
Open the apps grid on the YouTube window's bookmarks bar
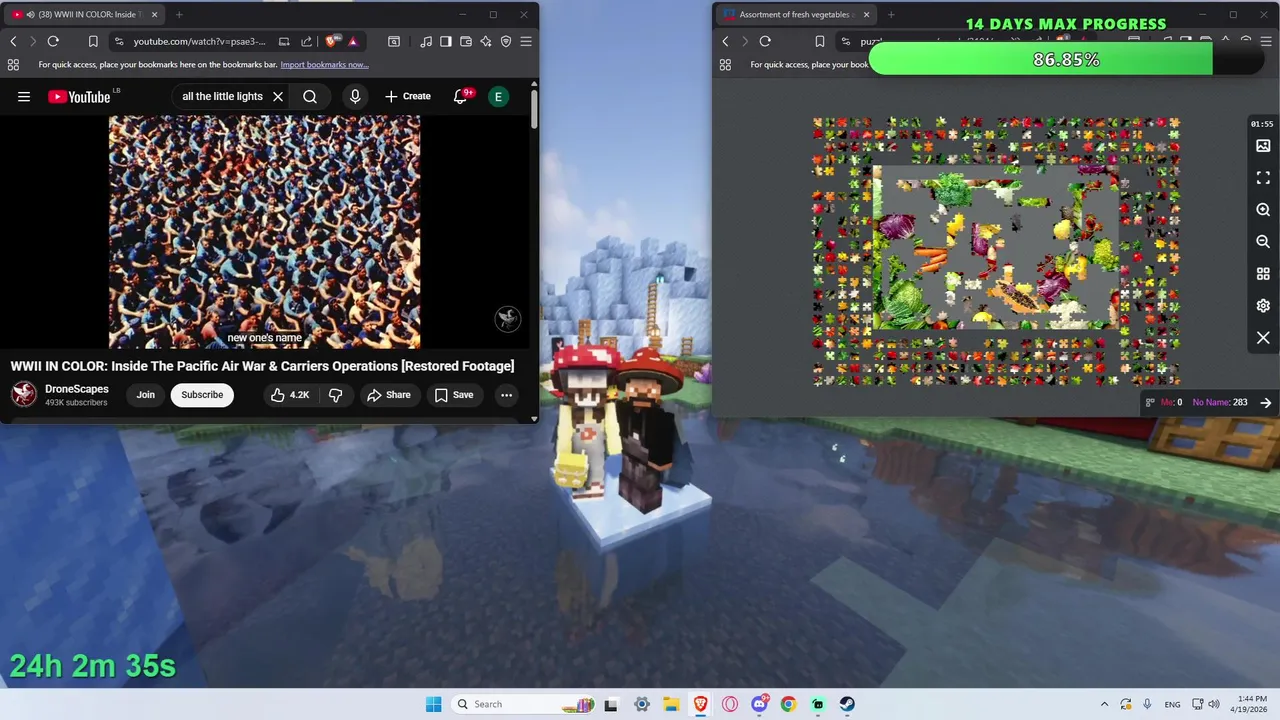pyautogui.click(x=13, y=65)
